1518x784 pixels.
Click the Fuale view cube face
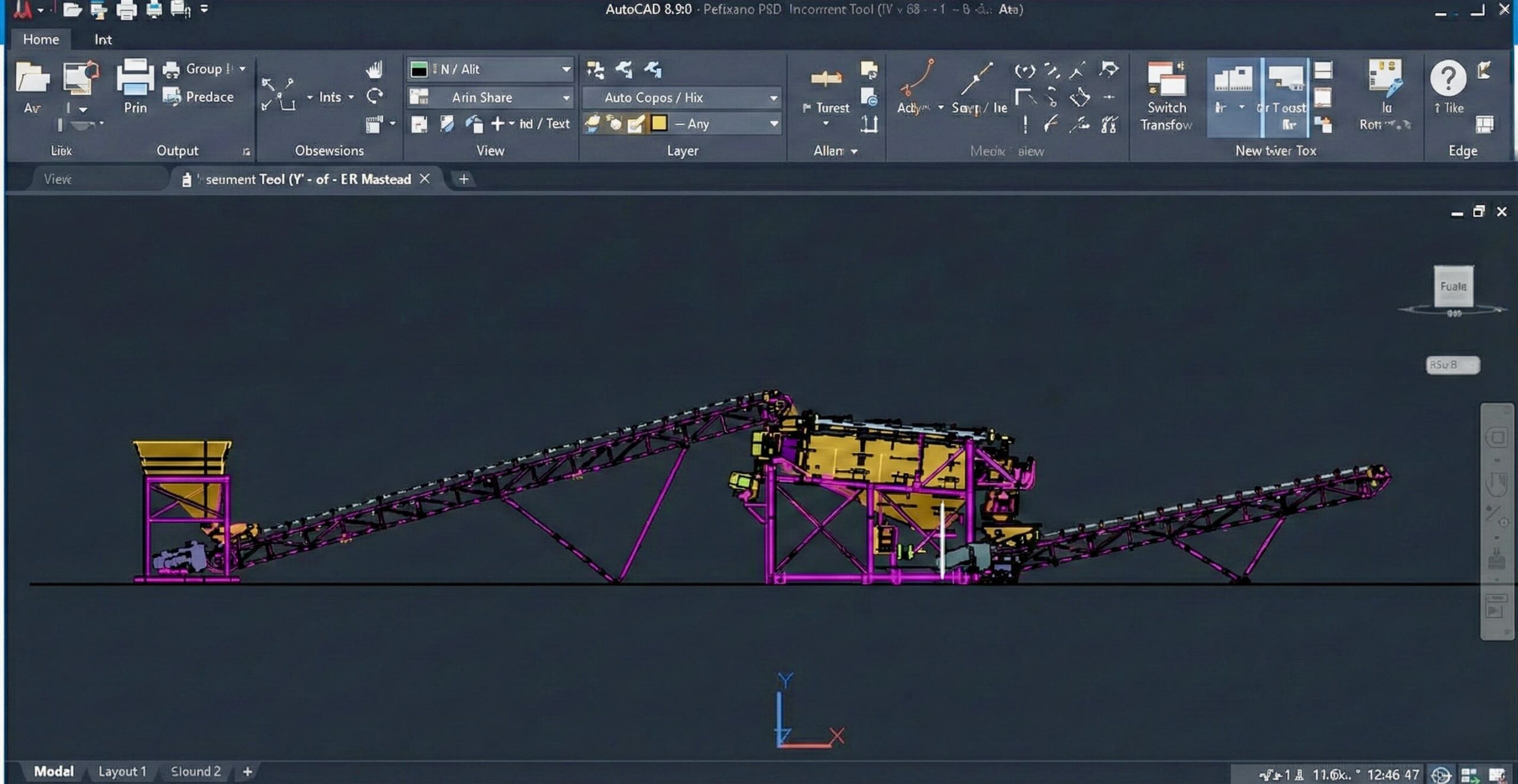1453,286
